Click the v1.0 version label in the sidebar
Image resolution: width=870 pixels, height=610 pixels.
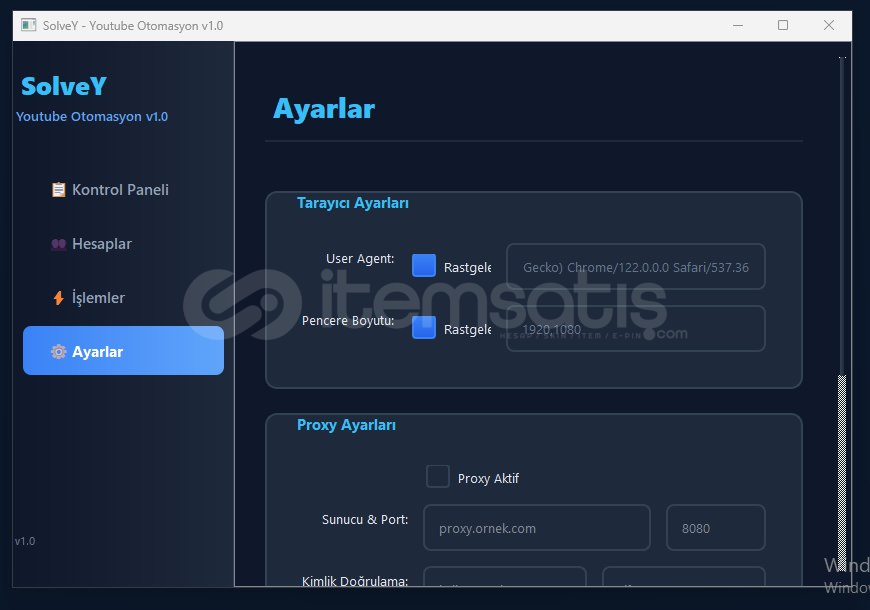click(25, 541)
